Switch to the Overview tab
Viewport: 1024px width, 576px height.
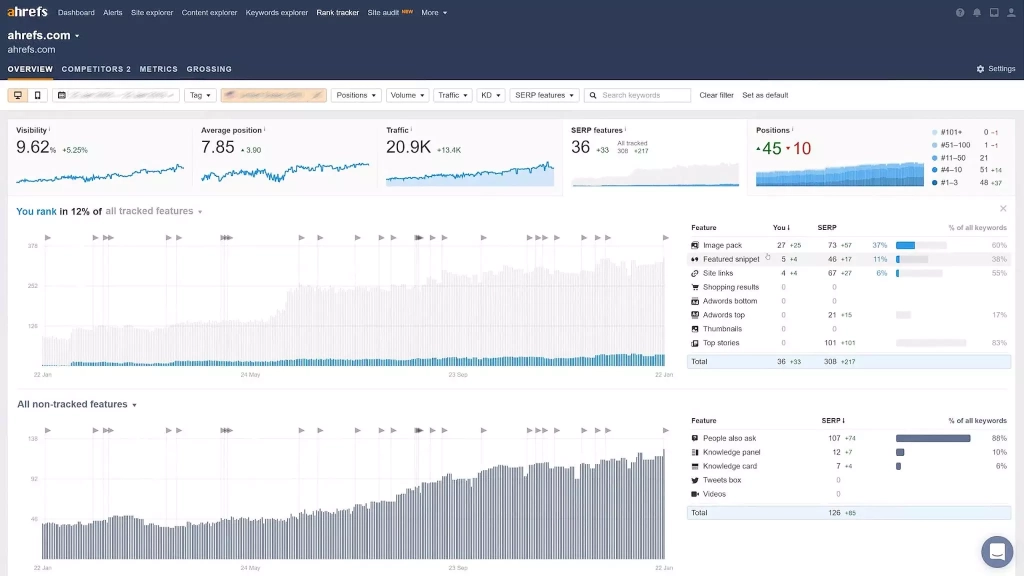pyautogui.click(x=30, y=69)
